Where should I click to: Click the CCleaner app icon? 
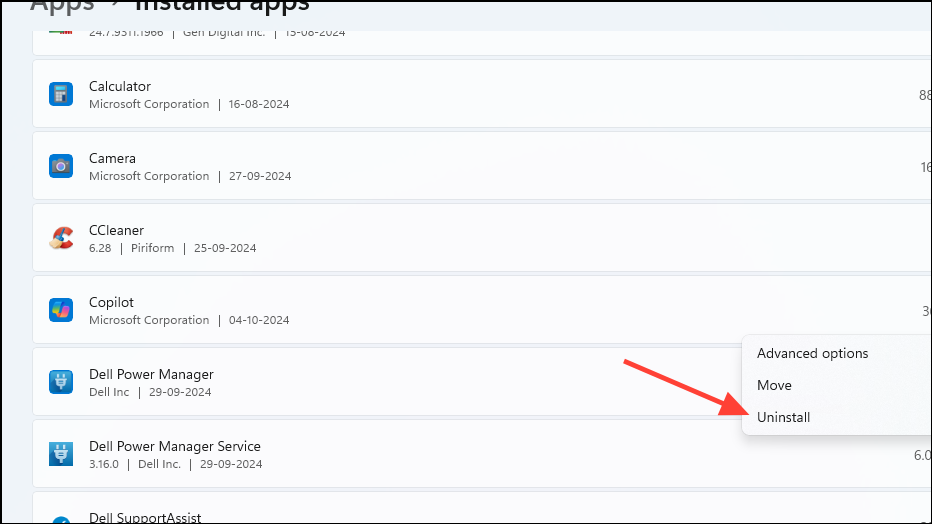click(61, 238)
